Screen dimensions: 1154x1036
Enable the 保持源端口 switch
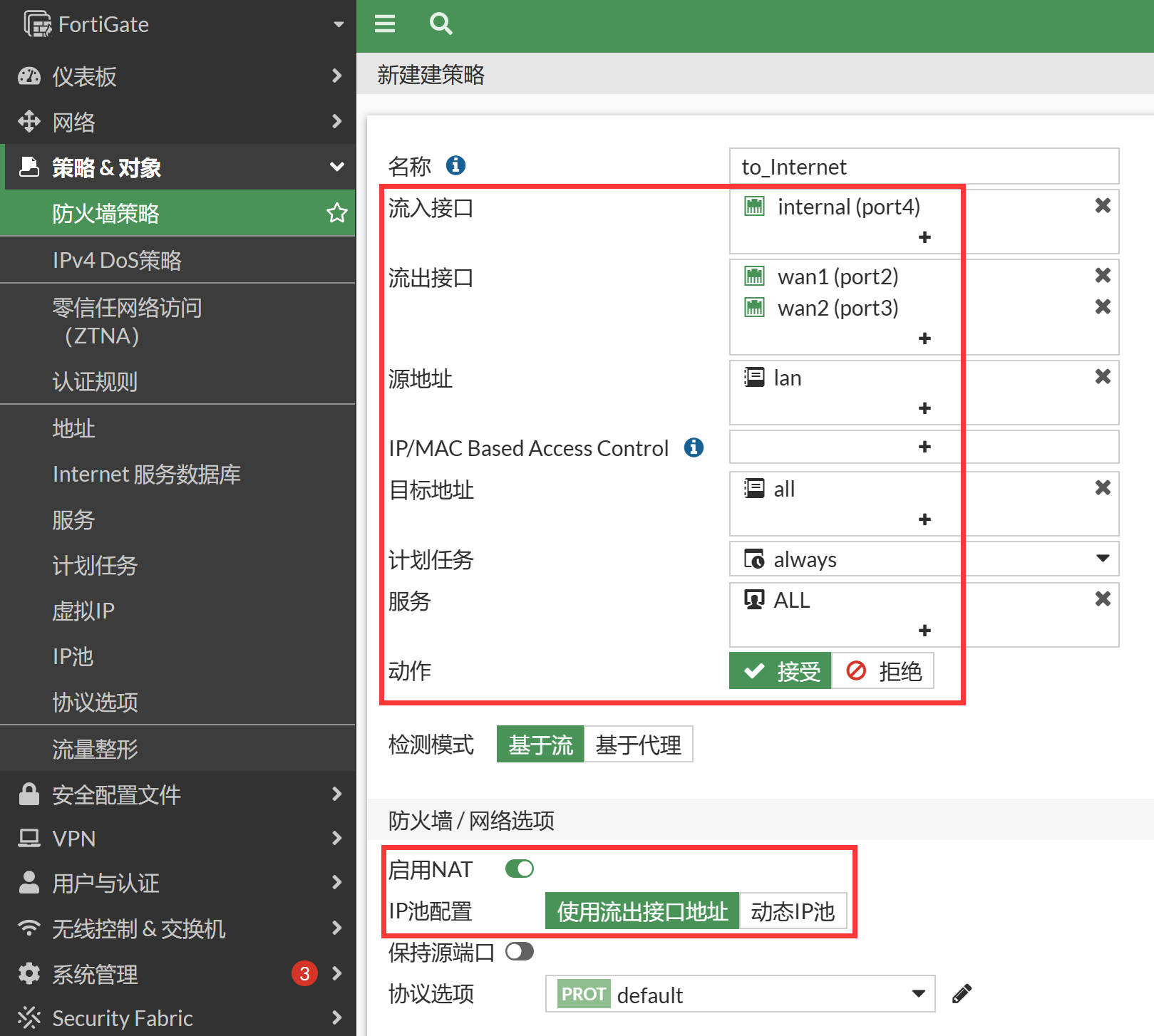[x=519, y=952]
